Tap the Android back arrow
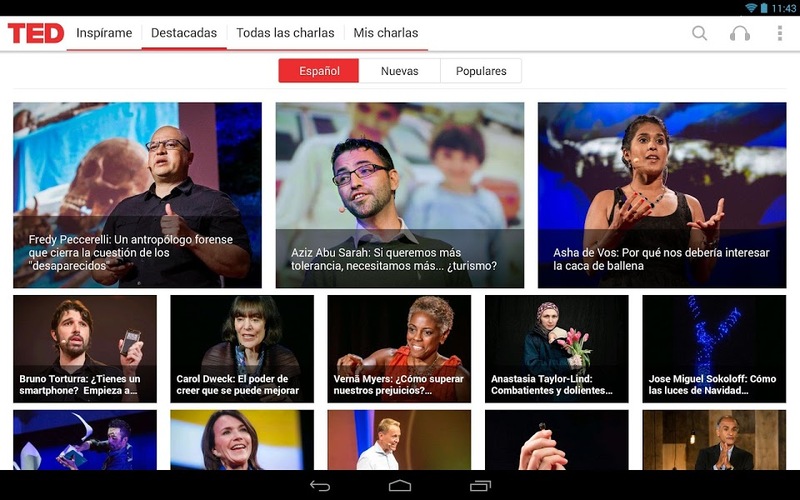800x500 pixels. tap(320, 486)
